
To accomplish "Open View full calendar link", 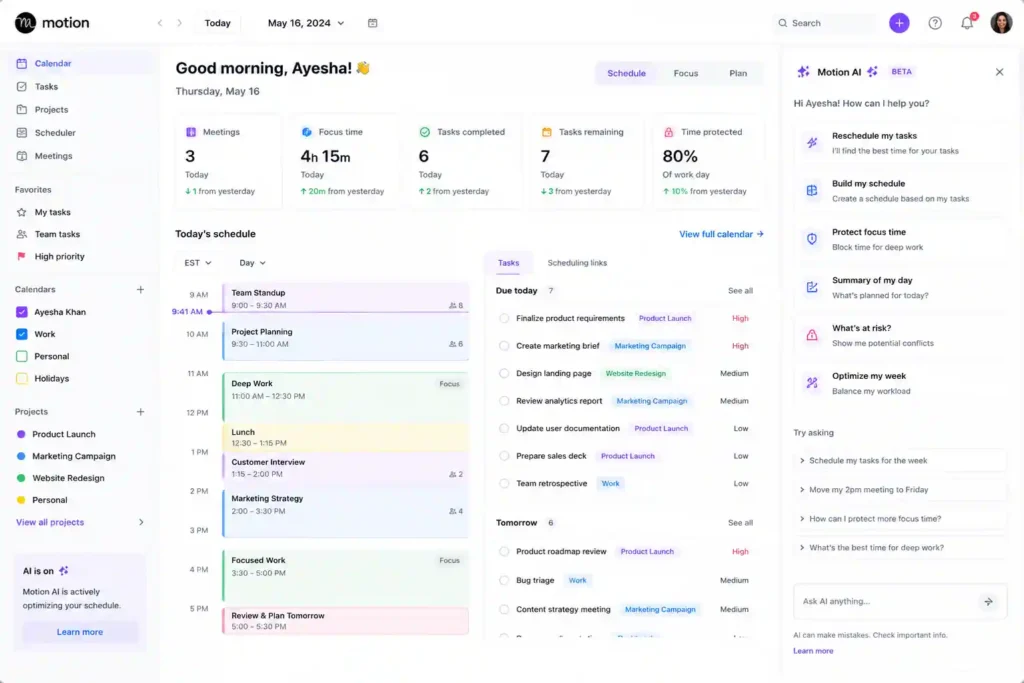I will pyautogui.click(x=721, y=234).
